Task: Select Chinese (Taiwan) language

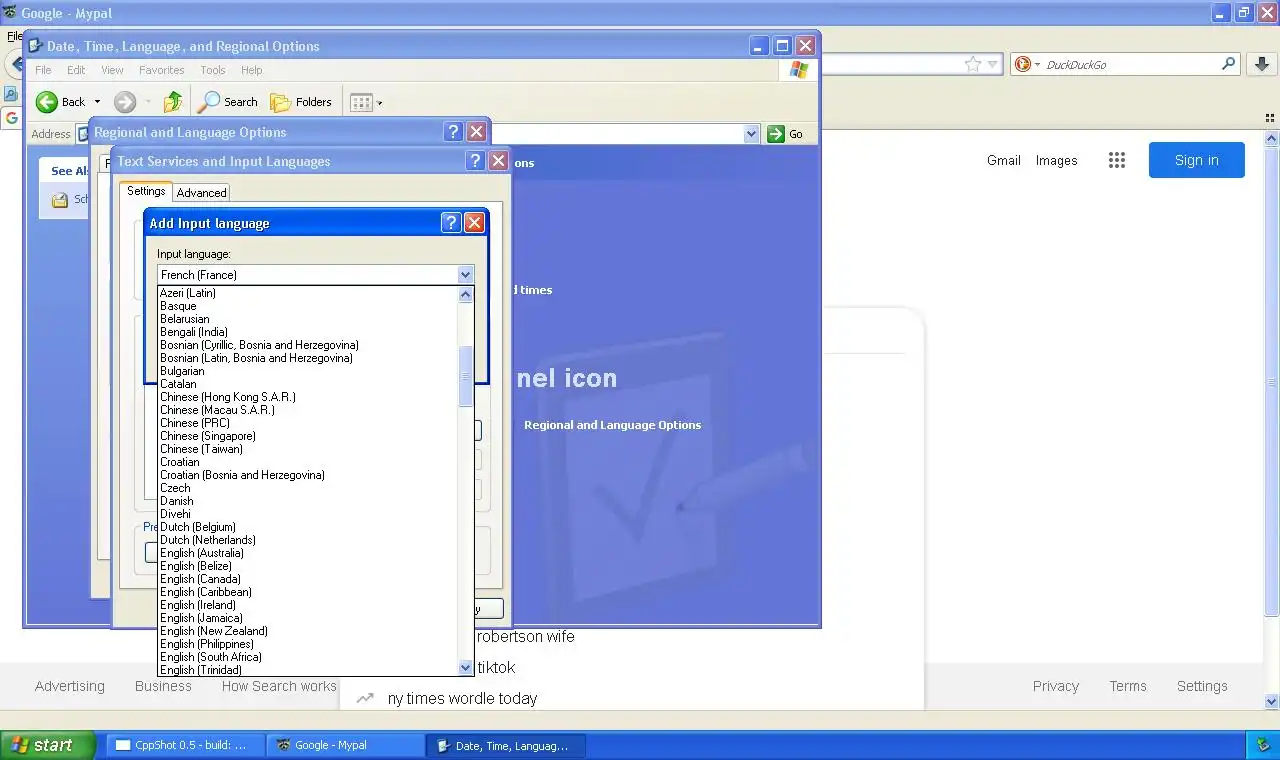Action: (308, 449)
